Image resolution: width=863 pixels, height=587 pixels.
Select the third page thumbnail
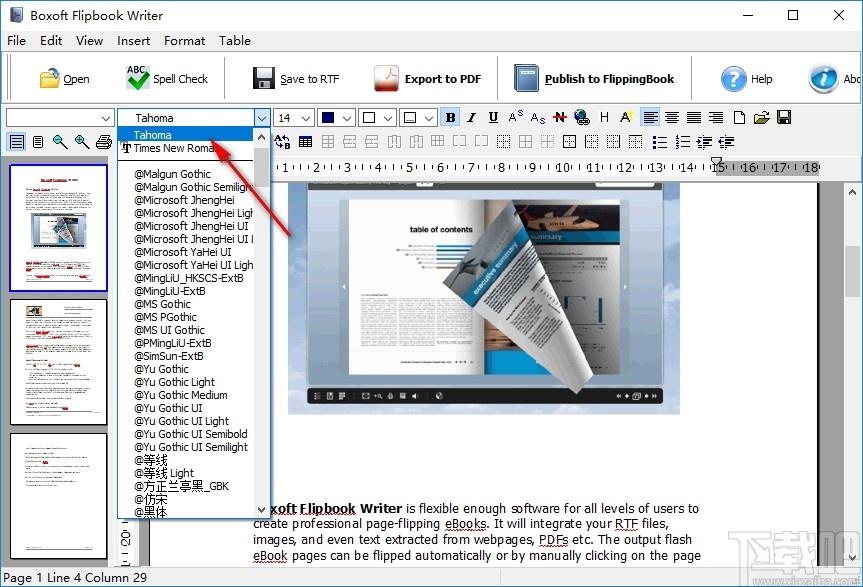(x=57, y=495)
